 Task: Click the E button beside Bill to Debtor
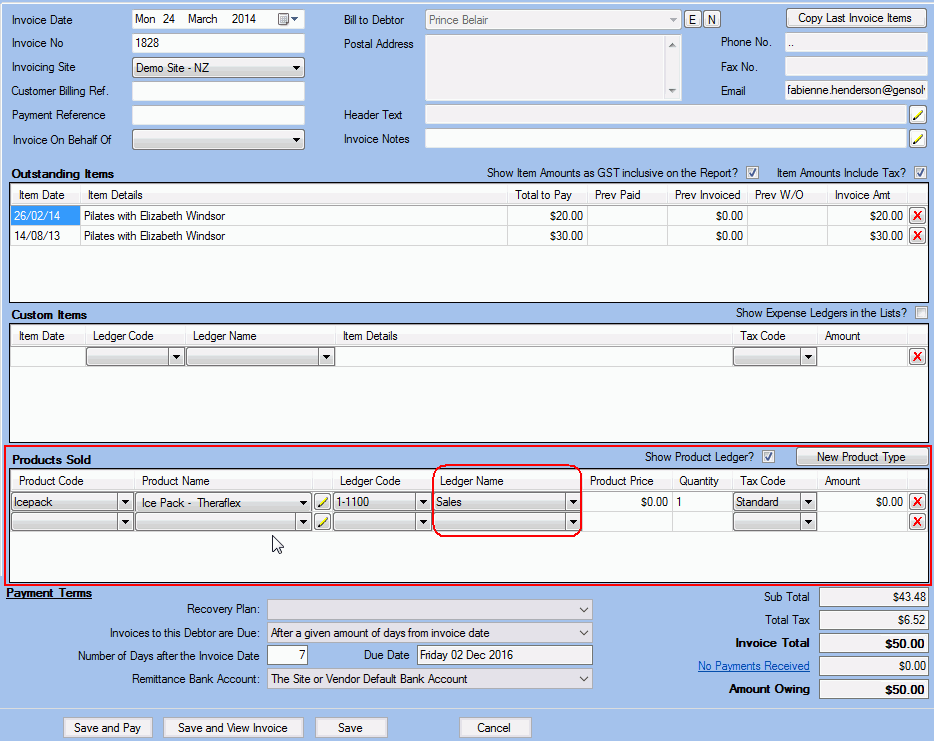pos(692,20)
